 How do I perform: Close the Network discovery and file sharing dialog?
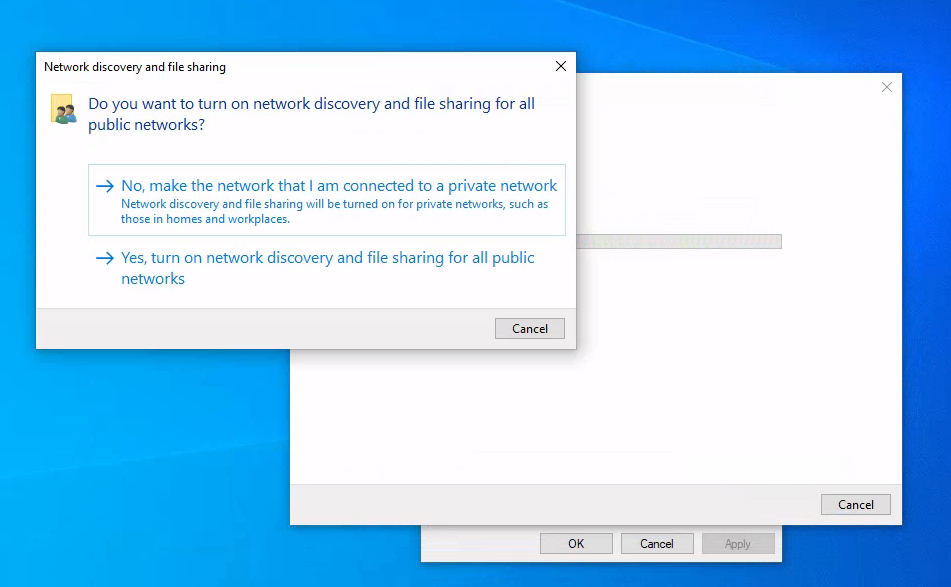(x=560, y=67)
